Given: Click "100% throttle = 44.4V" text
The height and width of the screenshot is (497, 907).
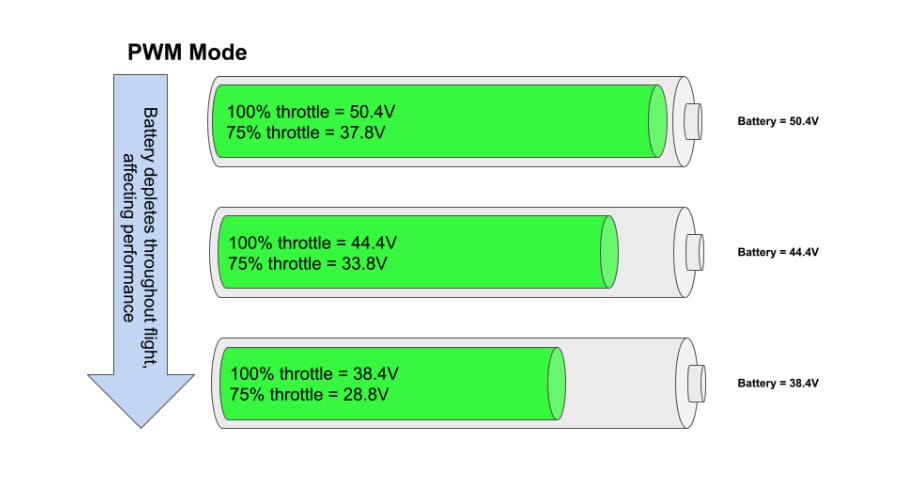Looking at the screenshot, I should [313, 242].
